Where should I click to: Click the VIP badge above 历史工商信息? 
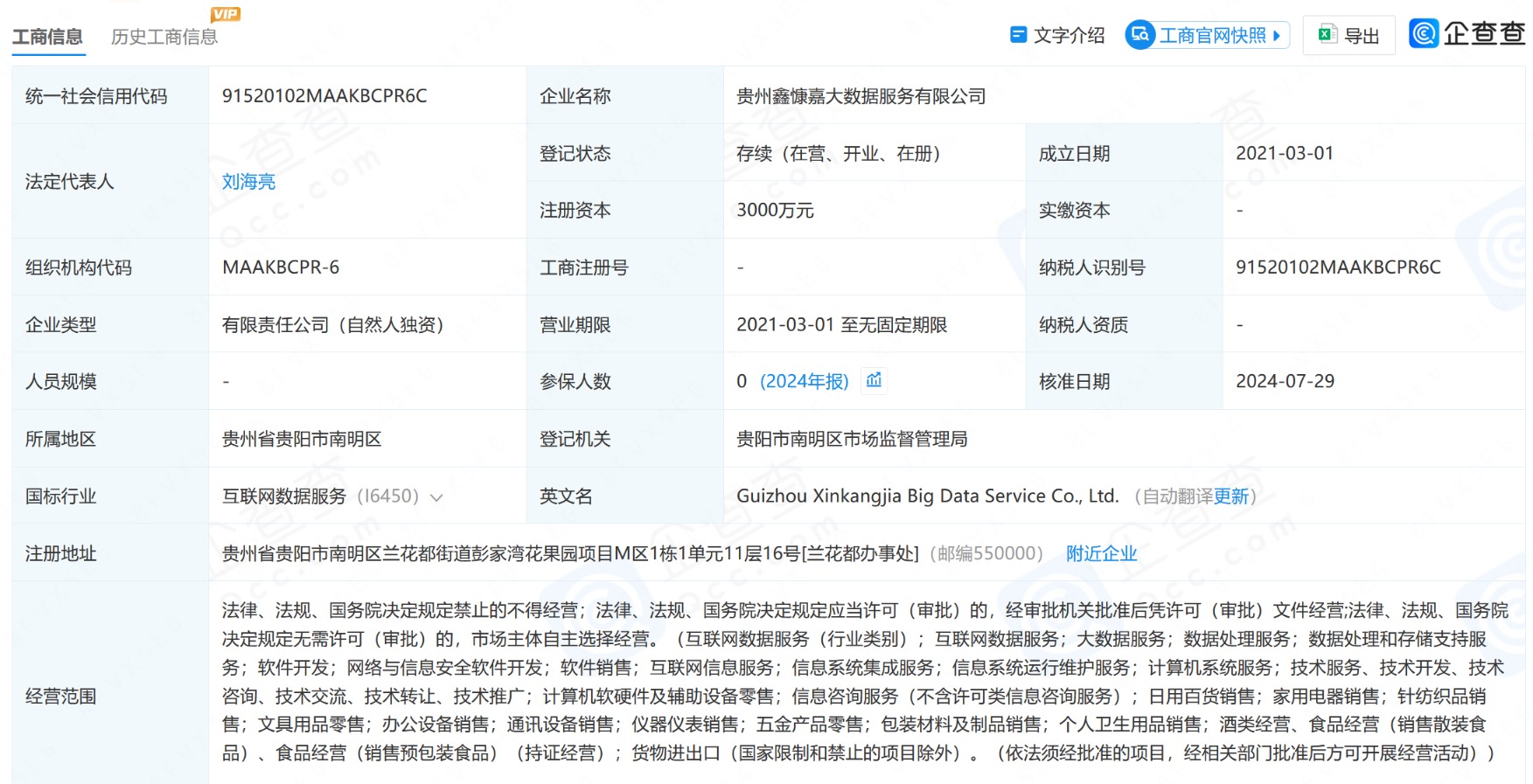(x=226, y=14)
